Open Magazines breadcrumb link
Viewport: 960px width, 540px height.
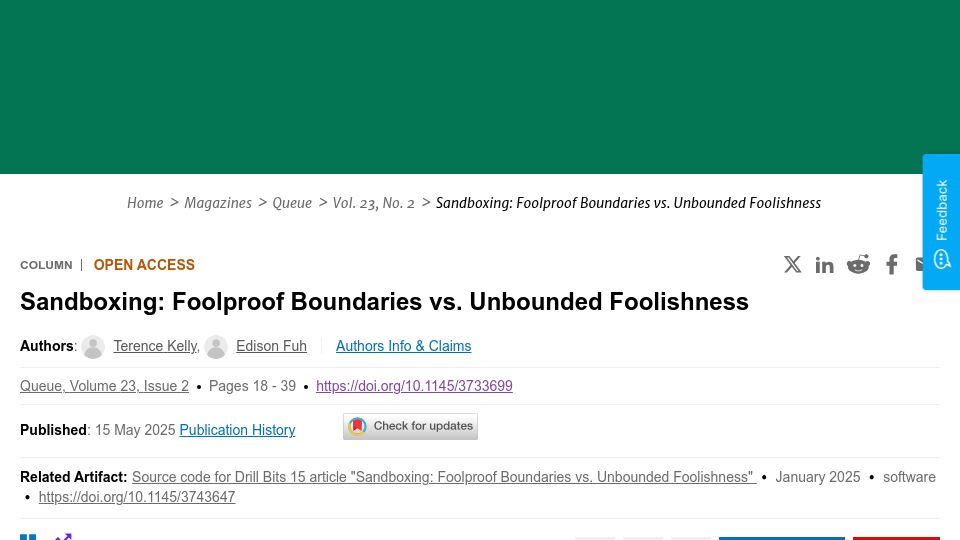[218, 203]
